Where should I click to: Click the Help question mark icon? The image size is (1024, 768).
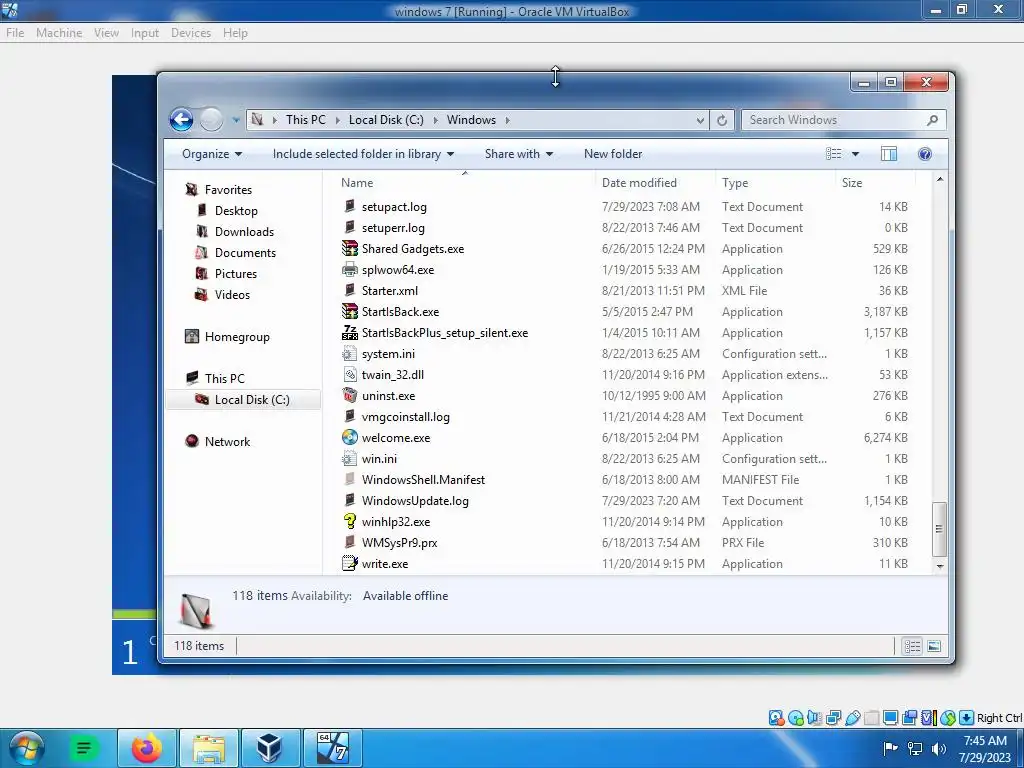click(925, 154)
